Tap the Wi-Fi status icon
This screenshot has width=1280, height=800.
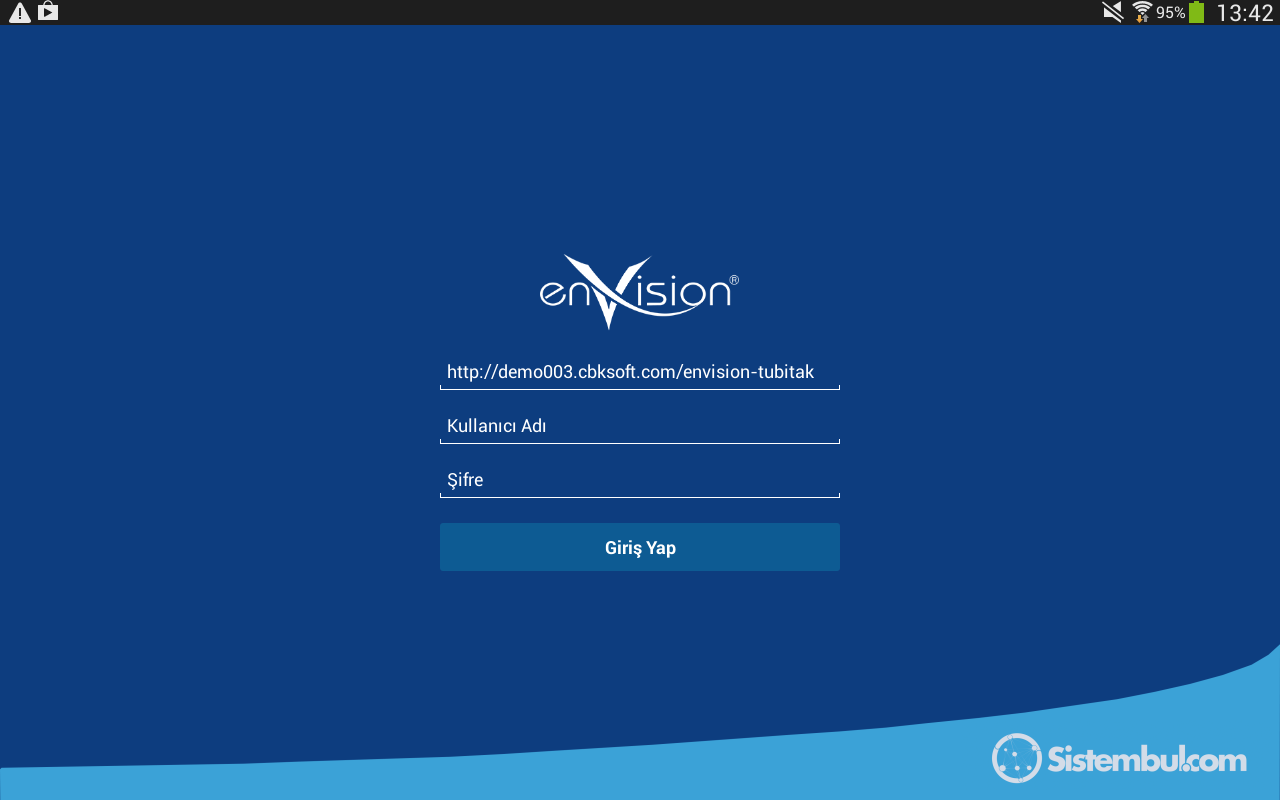coord(1142,12)
